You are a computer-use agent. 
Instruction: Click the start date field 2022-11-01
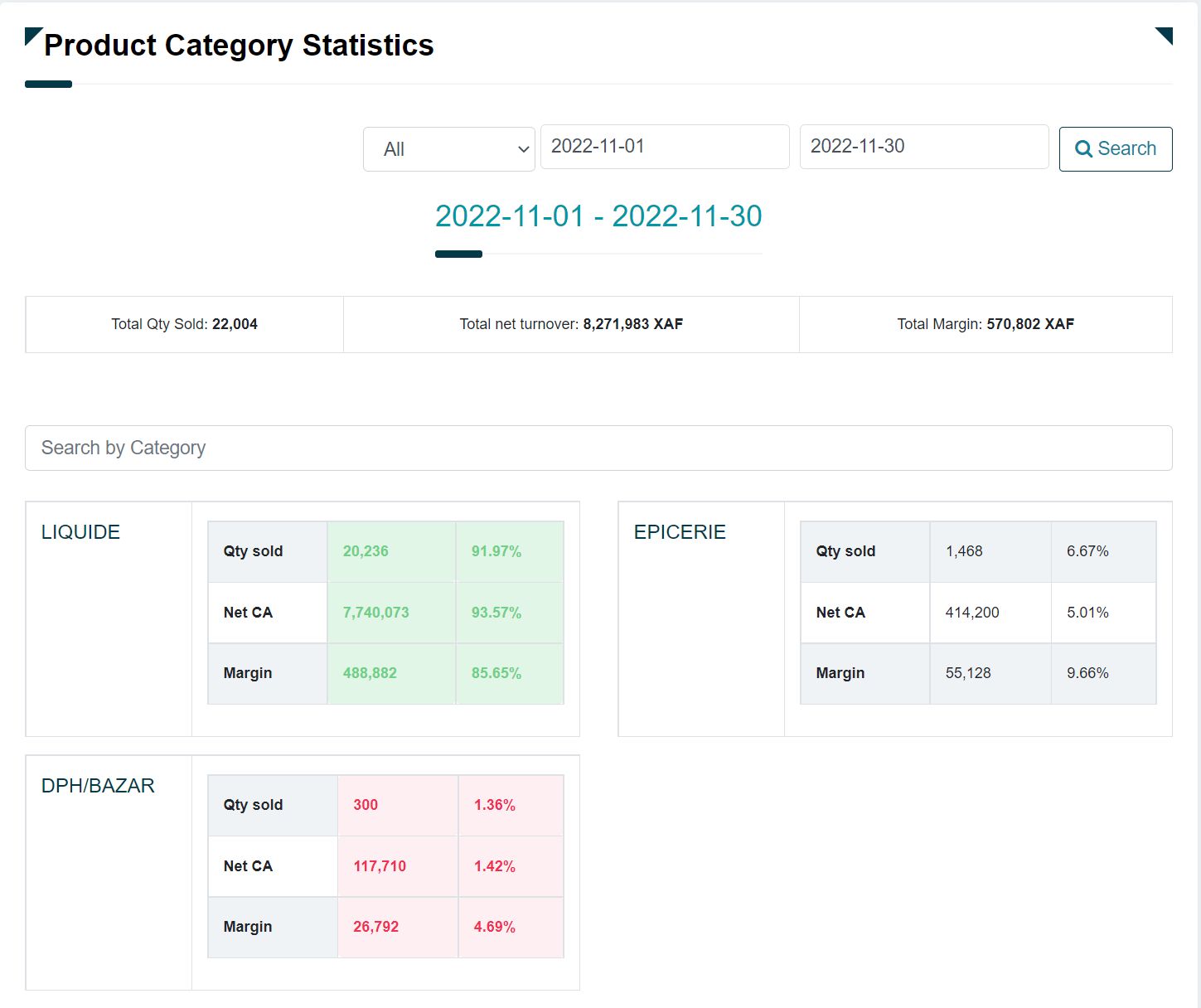(664, 147)
